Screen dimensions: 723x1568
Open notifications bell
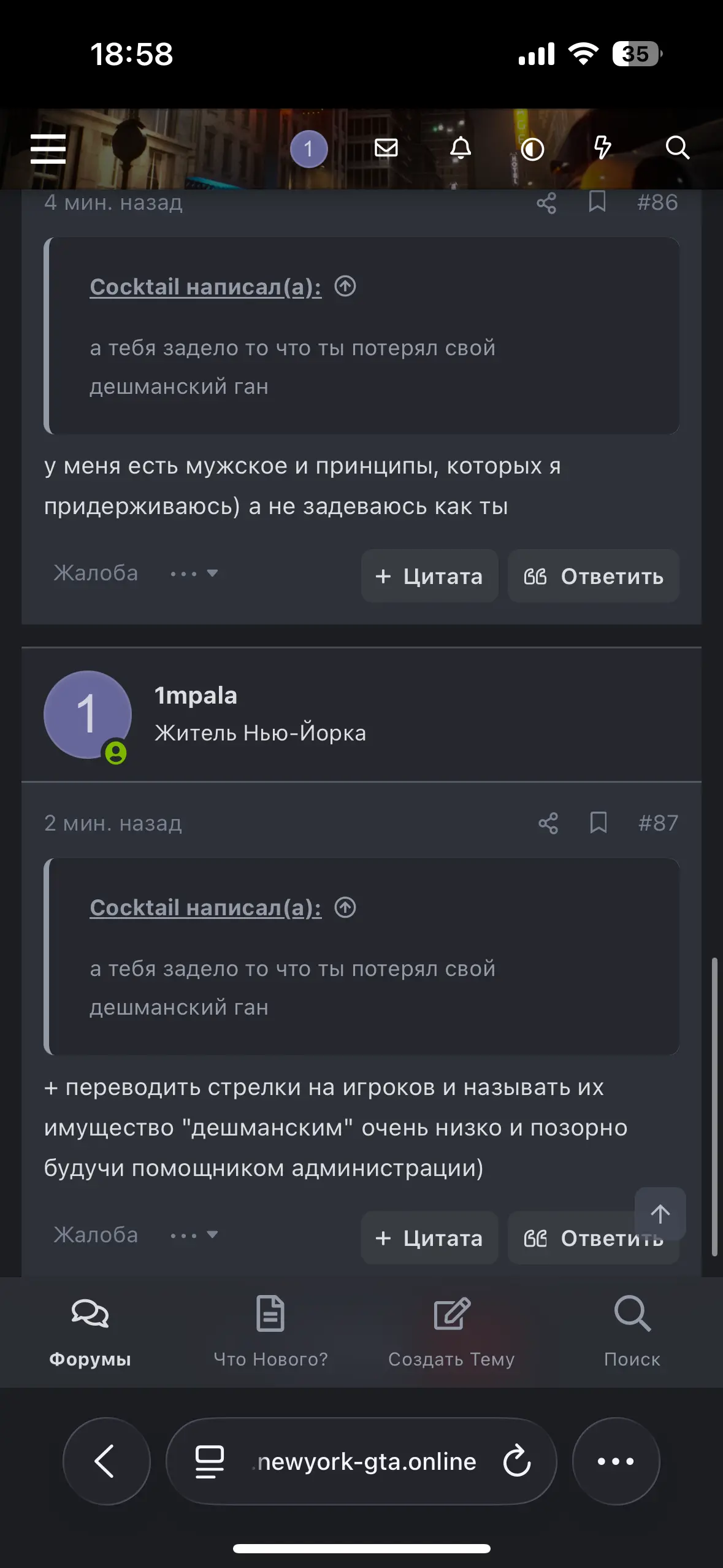pos(461,148)
